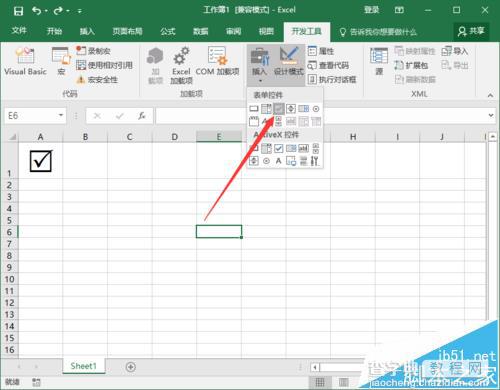Open Excel Add-ins (Excel 加载项)

[x=181, y=65]
